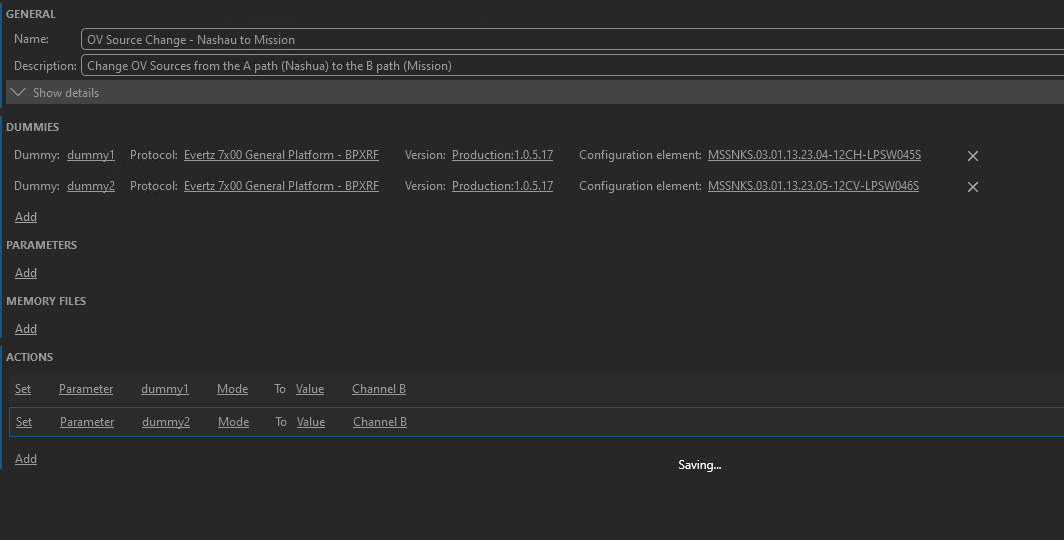Image resolution: width=1064 pixels, height=540 pixels.
Task: Remove dummy2 using its X icon
Action: pyautogui.click(x=972, y=187)
